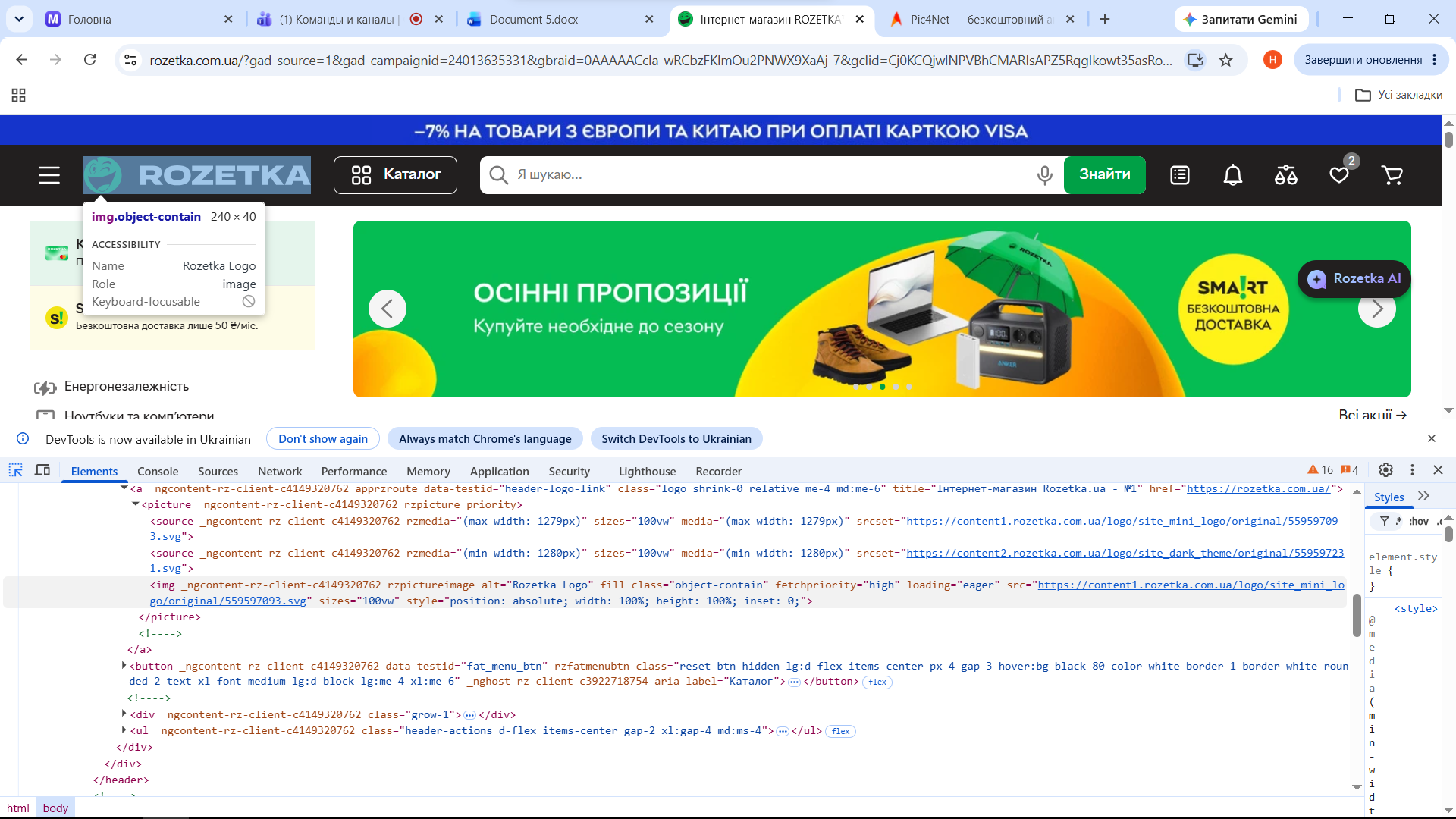Expand the fat_menu_btn button node

coord(124,666)
